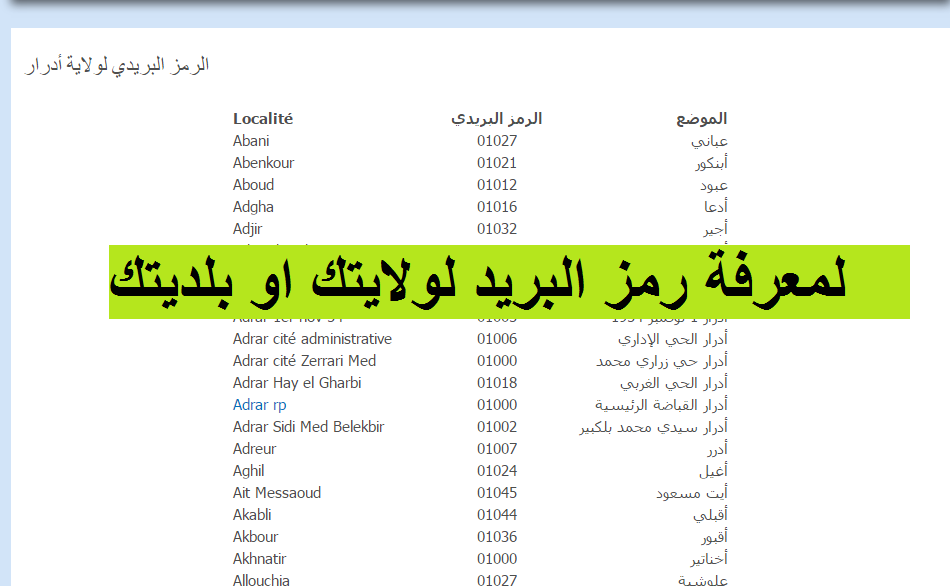Select Adrar Hay el Gharbi entry

pyautogui.click(x=297, y=383)
